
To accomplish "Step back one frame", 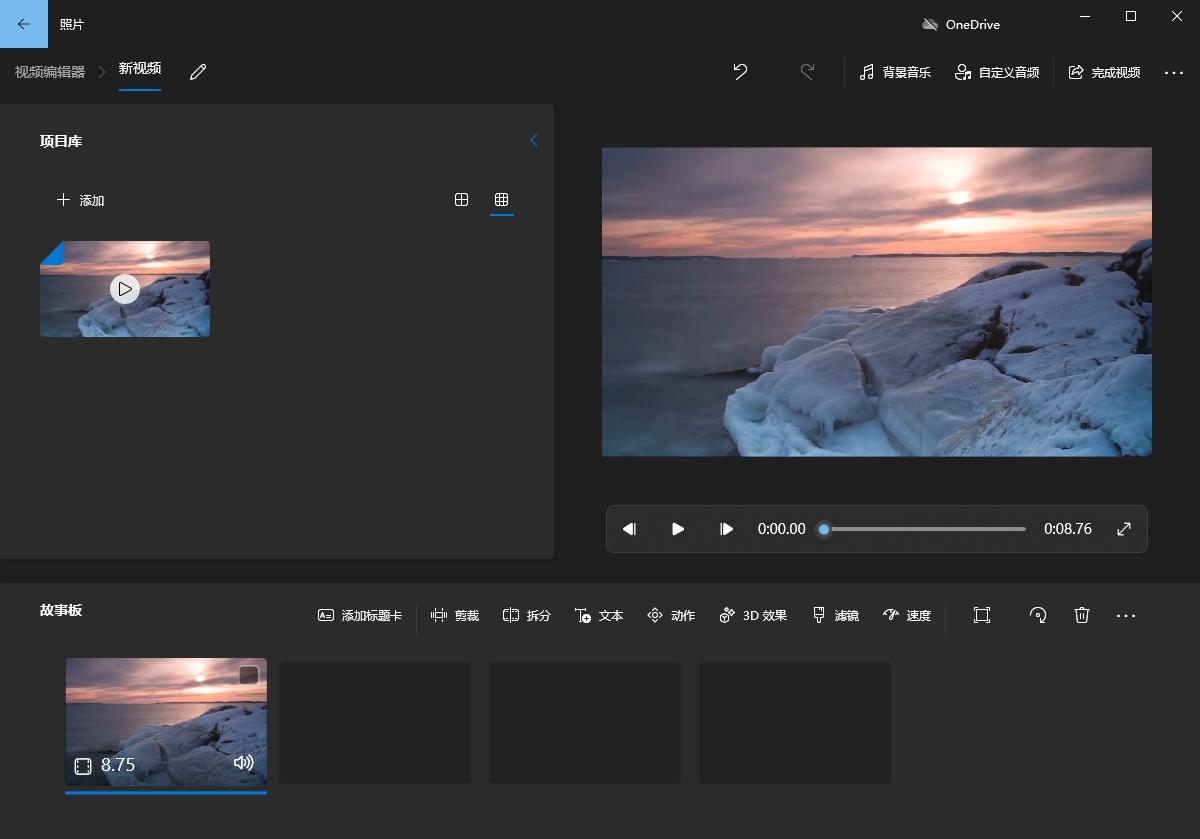I will point(629,529).
